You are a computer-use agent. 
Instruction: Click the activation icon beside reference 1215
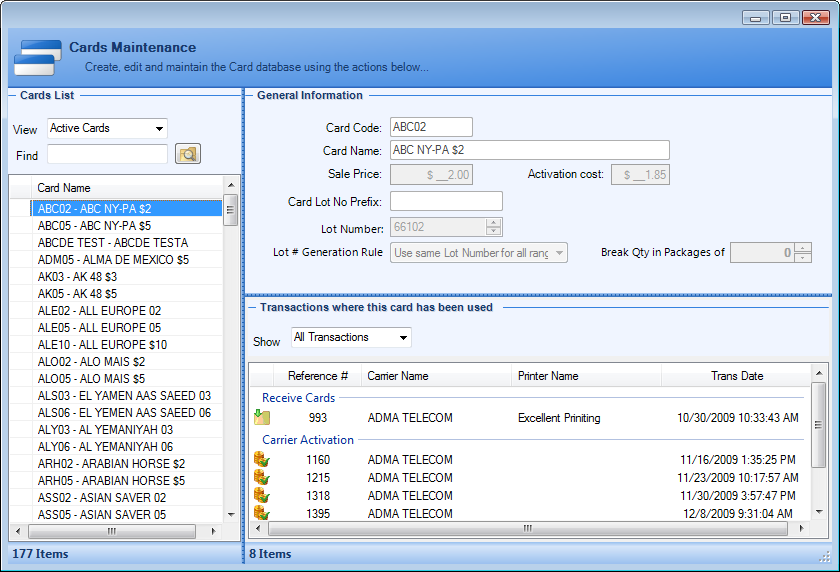point(262,478)
